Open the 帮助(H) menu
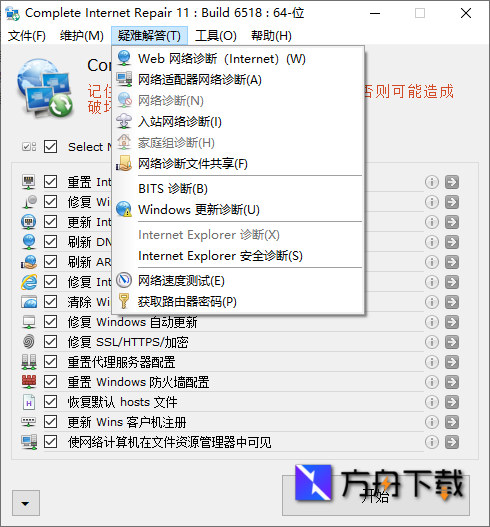 click(271, 36)
